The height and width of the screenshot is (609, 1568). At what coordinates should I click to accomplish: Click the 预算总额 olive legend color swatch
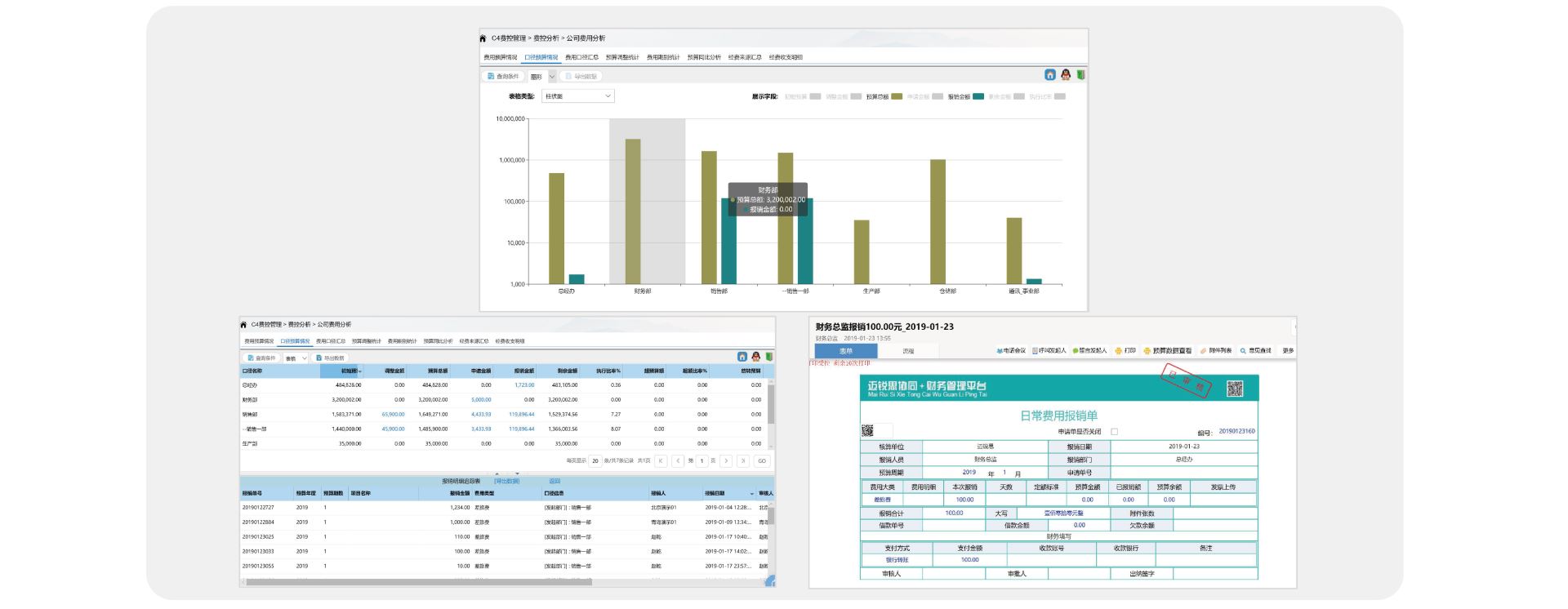tap(897, 96)
